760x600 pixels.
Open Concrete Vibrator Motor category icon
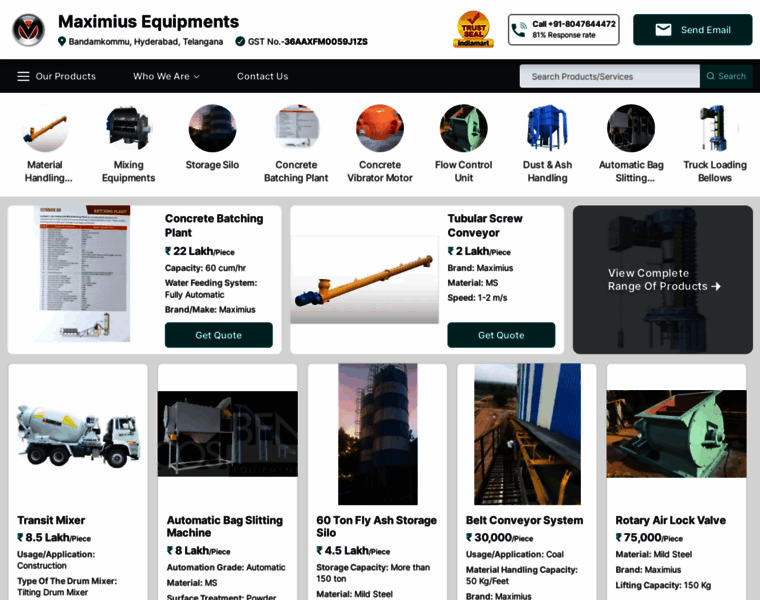coord(380,128)
